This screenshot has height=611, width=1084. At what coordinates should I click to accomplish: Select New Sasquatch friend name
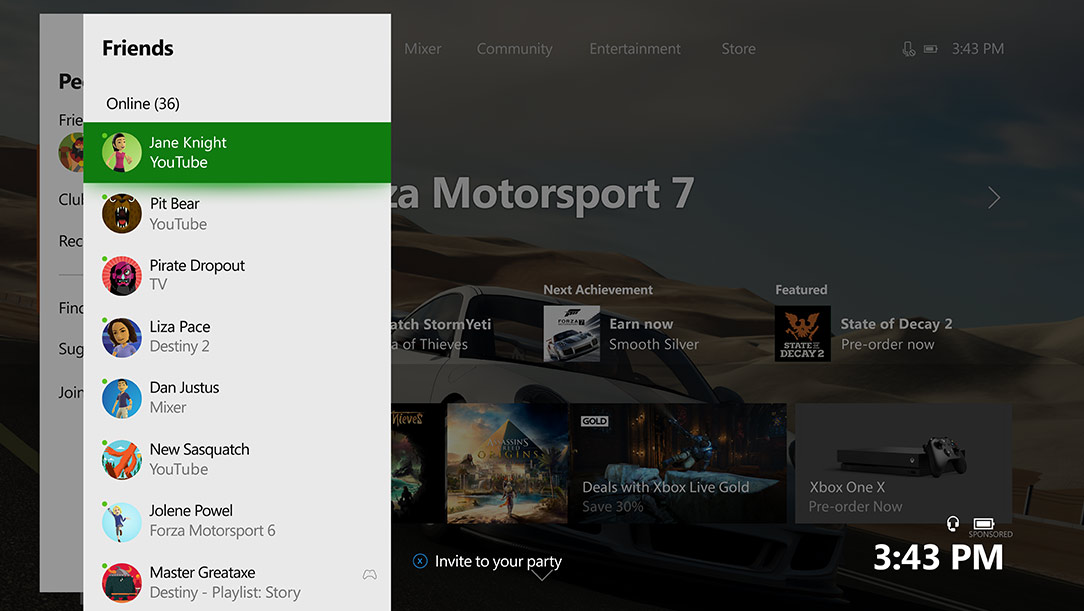tap(199, 449)
